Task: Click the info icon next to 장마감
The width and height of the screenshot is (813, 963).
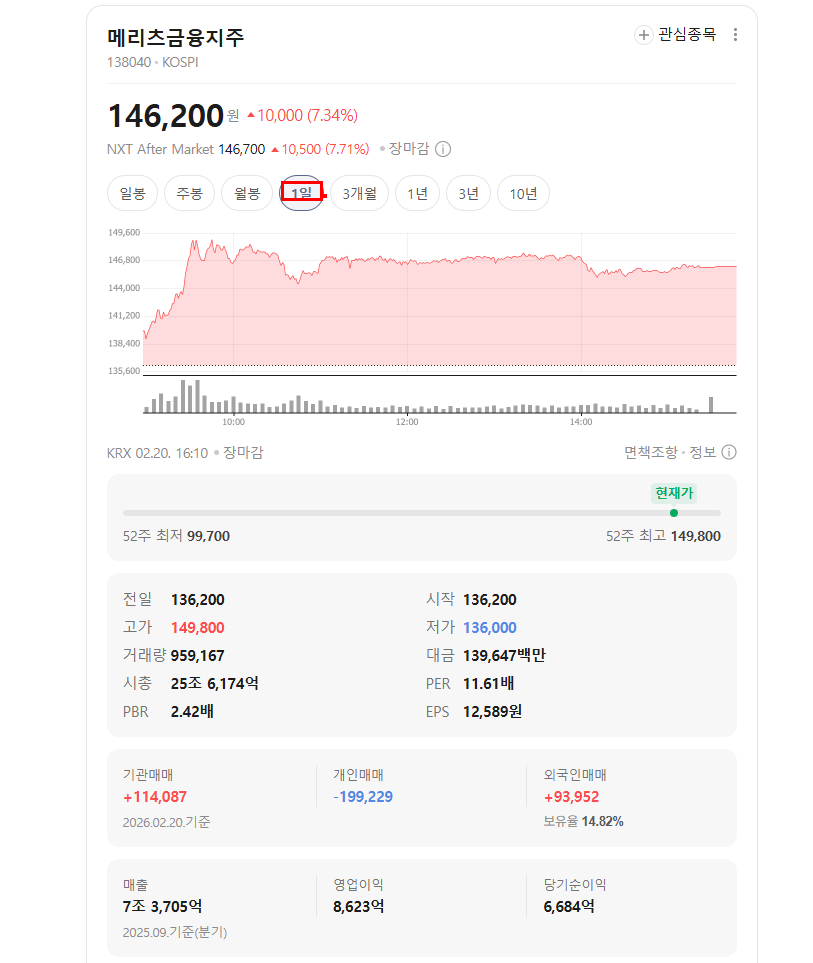Action: tap(443, 149)
